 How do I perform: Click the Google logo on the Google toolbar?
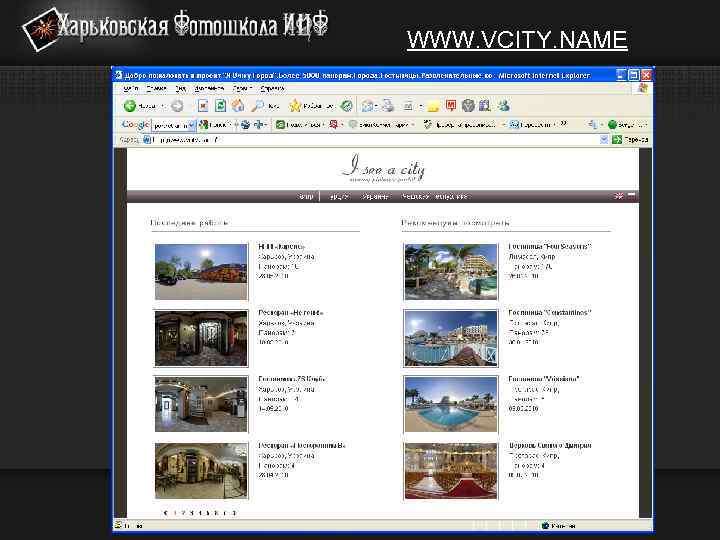135,124
